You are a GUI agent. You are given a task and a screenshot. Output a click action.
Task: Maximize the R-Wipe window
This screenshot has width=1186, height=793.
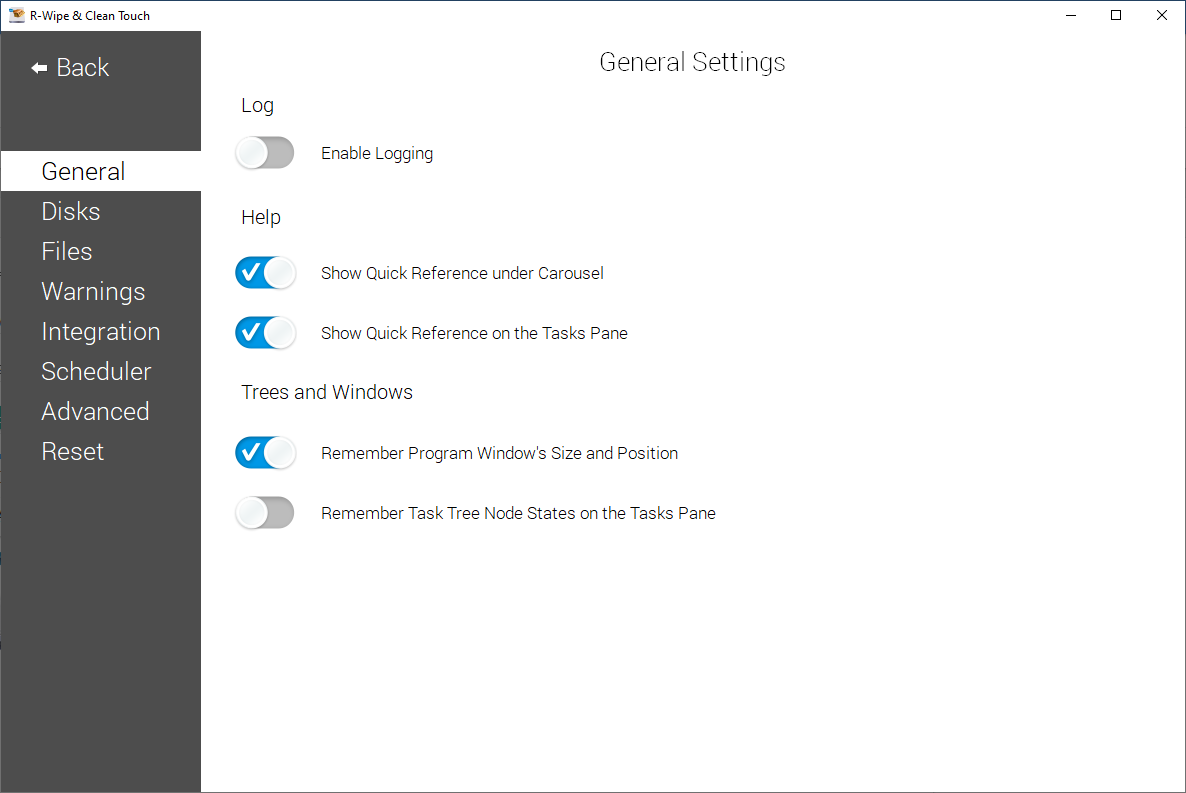click(x=1116, y=15)
